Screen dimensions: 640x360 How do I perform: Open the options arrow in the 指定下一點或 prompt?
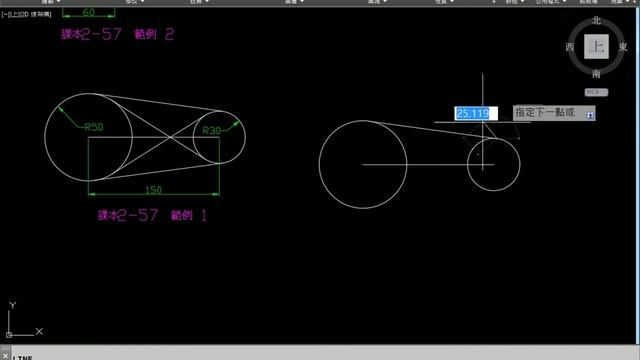pyautogui.click(x=590, y=116)
